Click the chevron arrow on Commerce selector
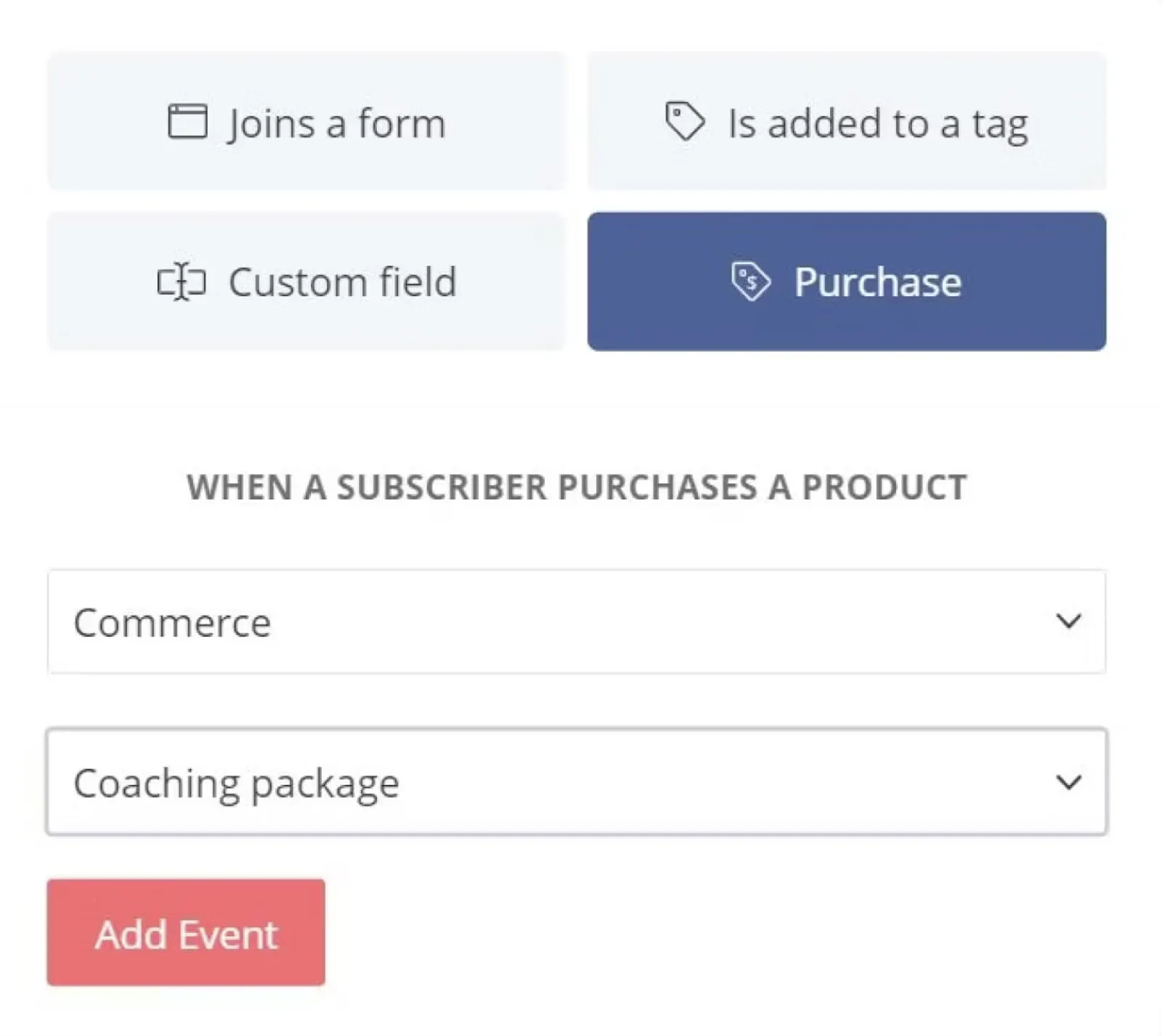This screenshot has width=1162, height=1036. click(x=1068, y=621)
